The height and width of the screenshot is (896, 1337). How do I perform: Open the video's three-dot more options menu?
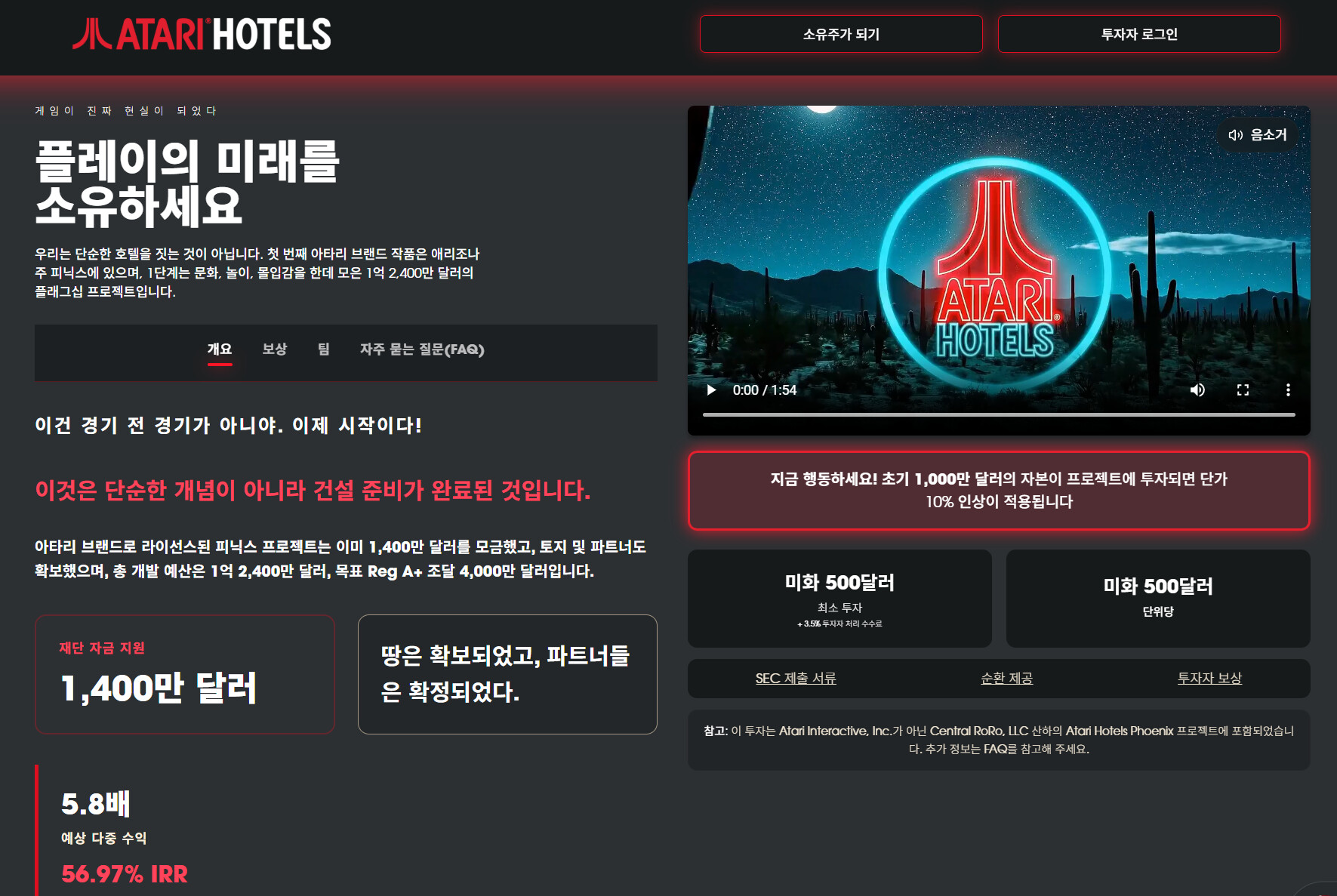click(x=1288, y=390)
